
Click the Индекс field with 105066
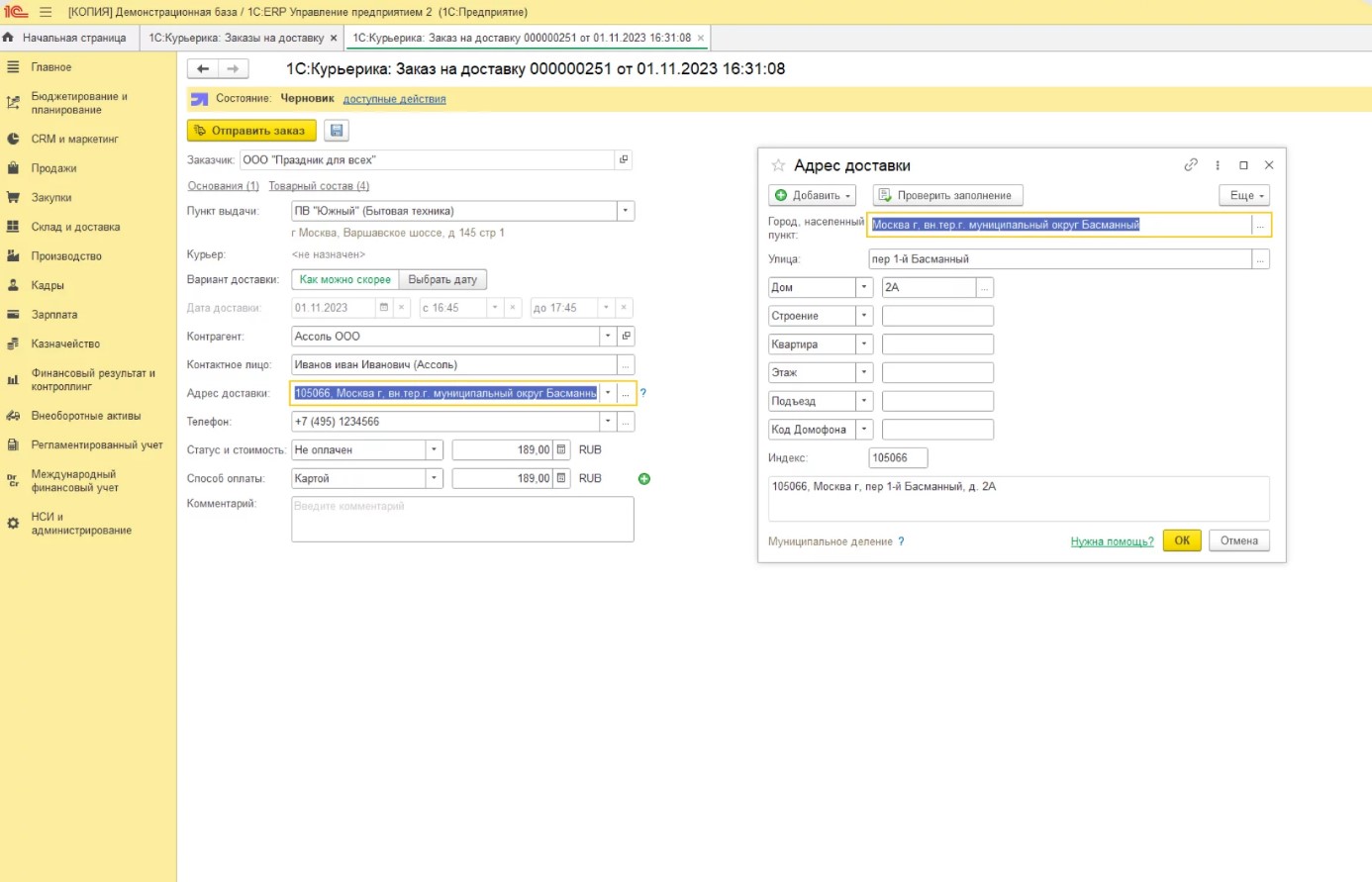coord(899,458)
